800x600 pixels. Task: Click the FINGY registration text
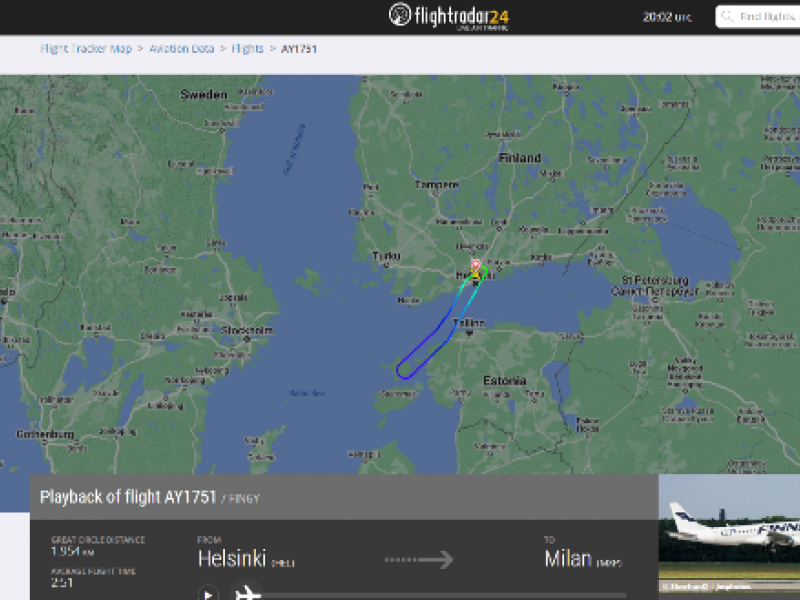click(244, 499)
